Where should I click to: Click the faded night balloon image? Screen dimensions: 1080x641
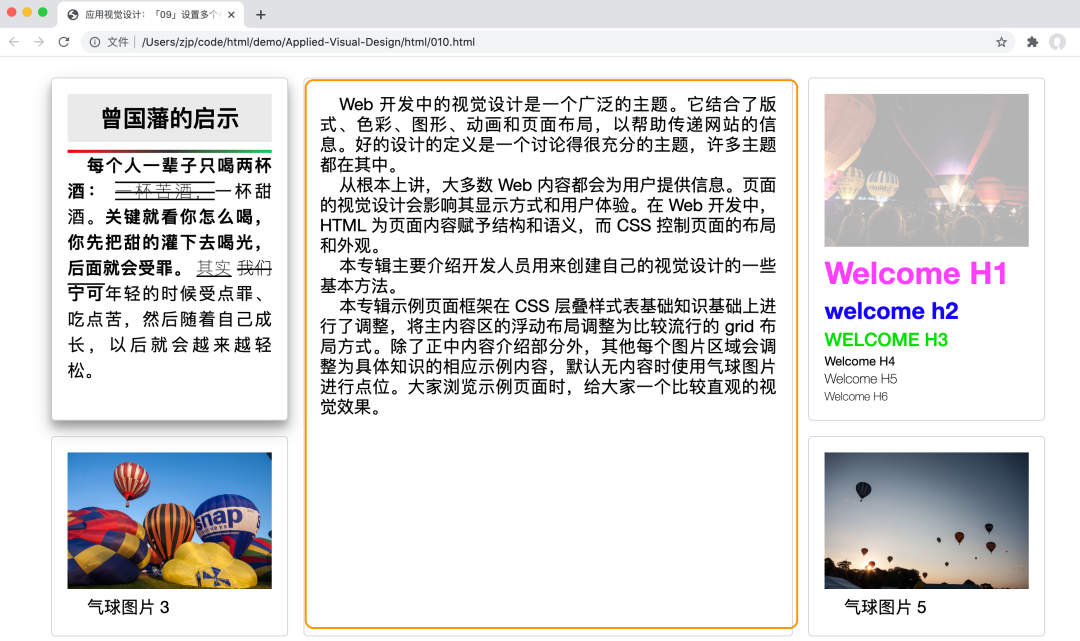tap(926, 170)
